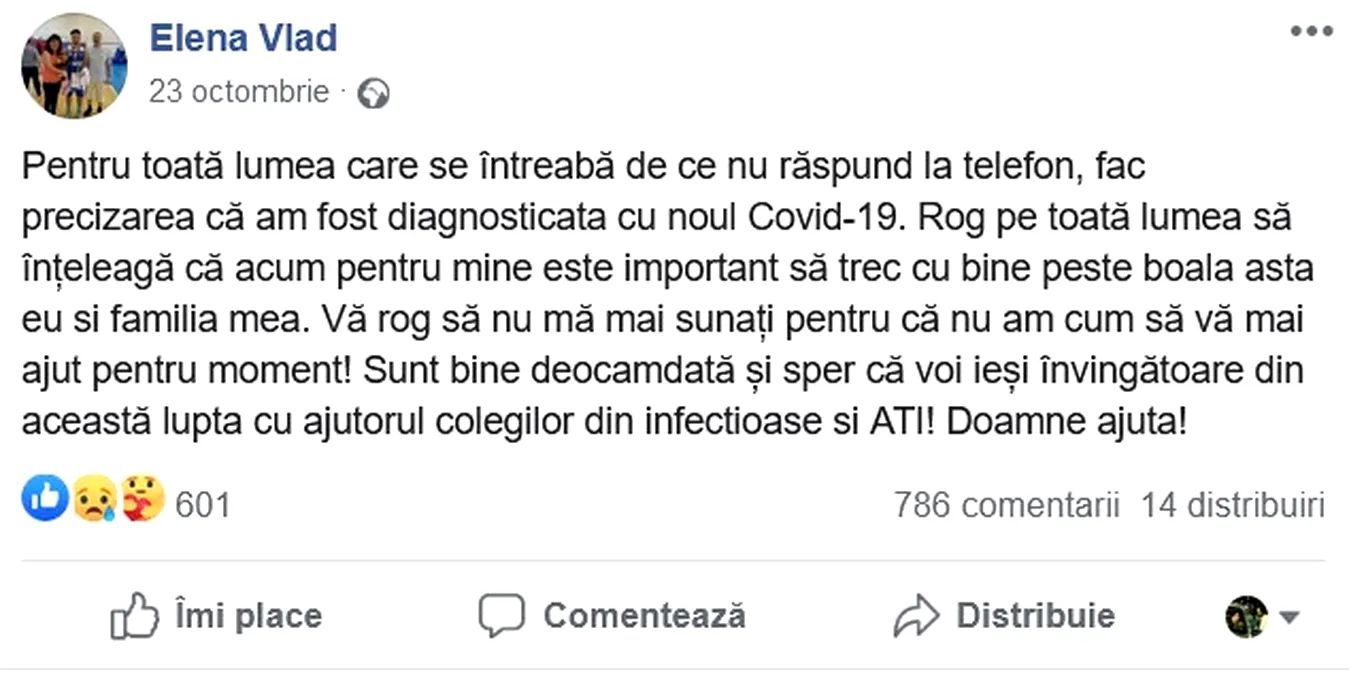This screenshot has height=700, width=1349.
Task: Open the three-dot post options menu
Action: (x=1311, y=32)
